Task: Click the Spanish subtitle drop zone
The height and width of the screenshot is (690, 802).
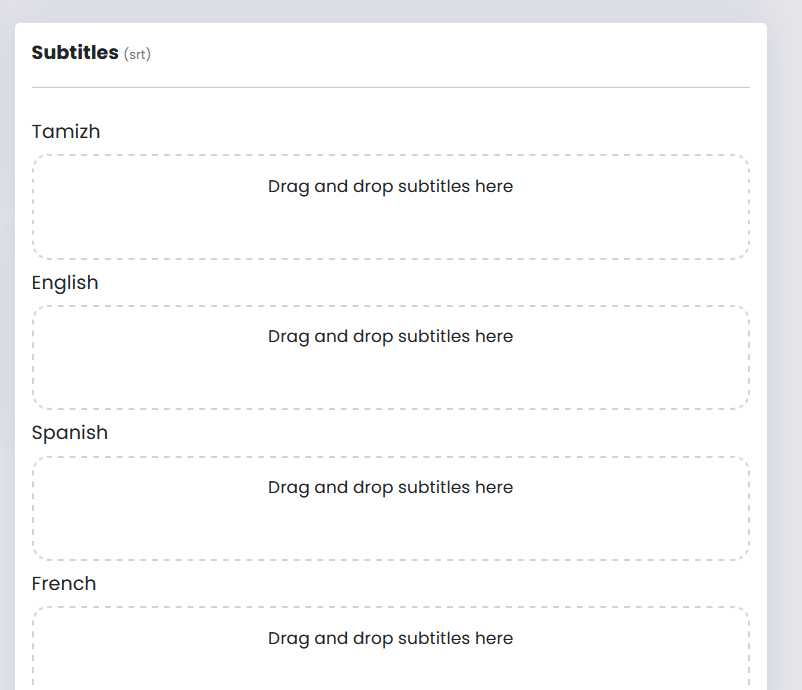Action: (390, 509)
